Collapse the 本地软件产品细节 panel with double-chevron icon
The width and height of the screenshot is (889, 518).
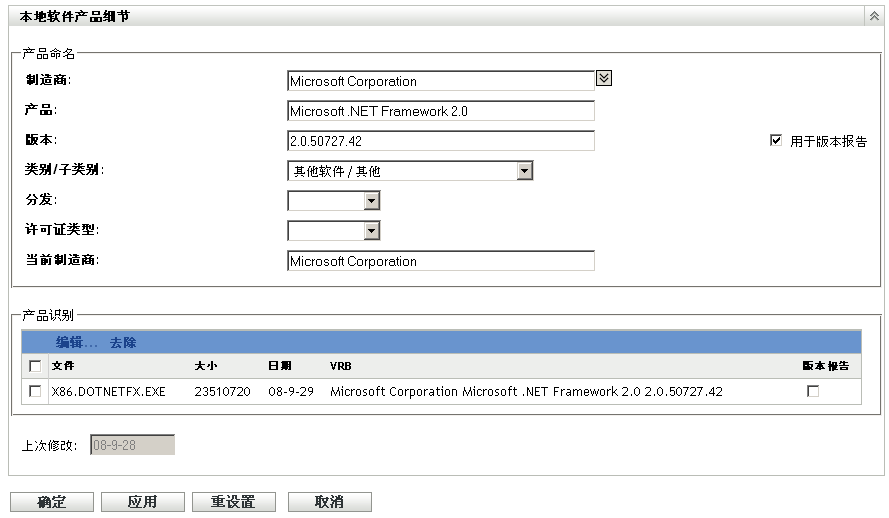874,16
